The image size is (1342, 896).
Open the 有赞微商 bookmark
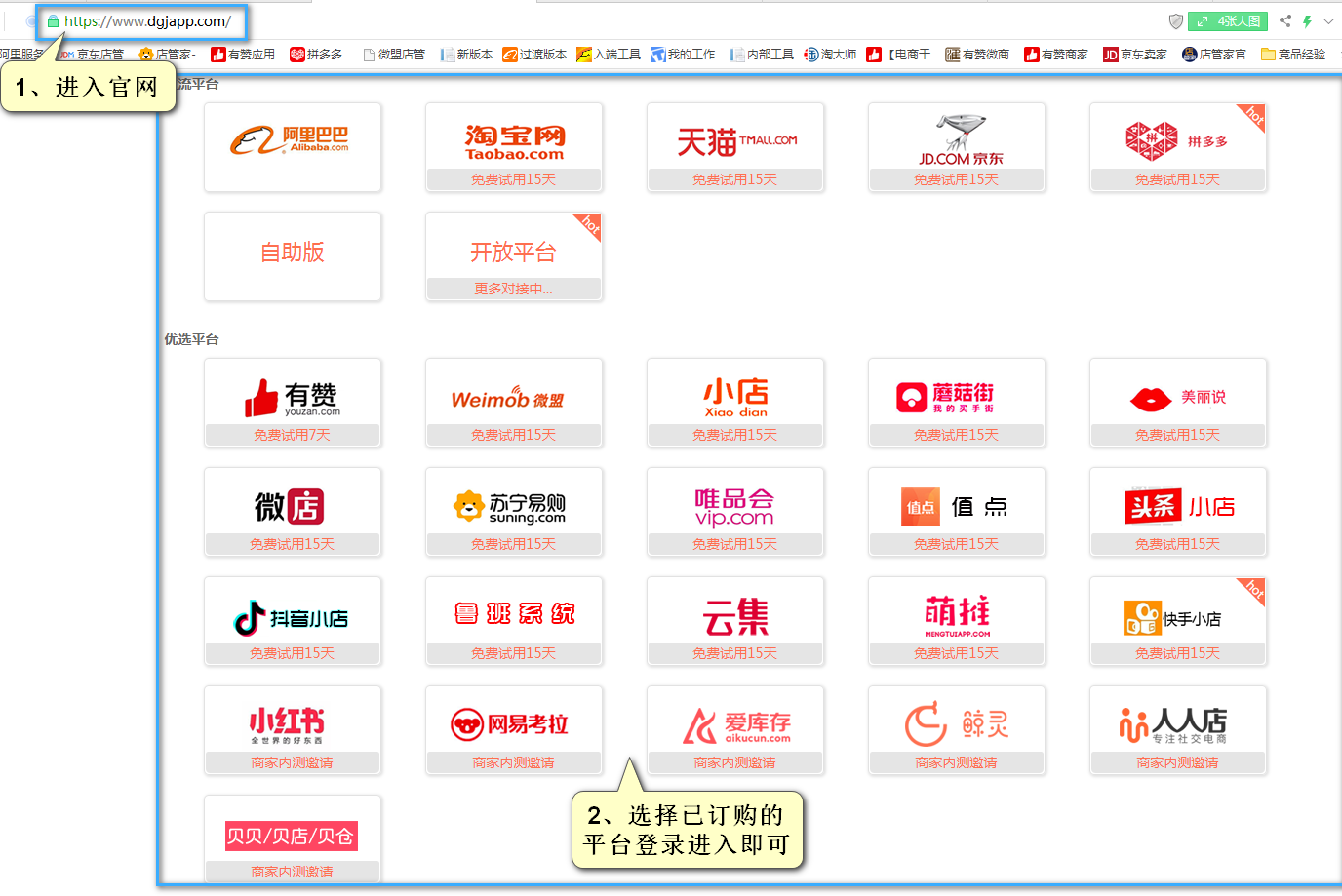977,55
